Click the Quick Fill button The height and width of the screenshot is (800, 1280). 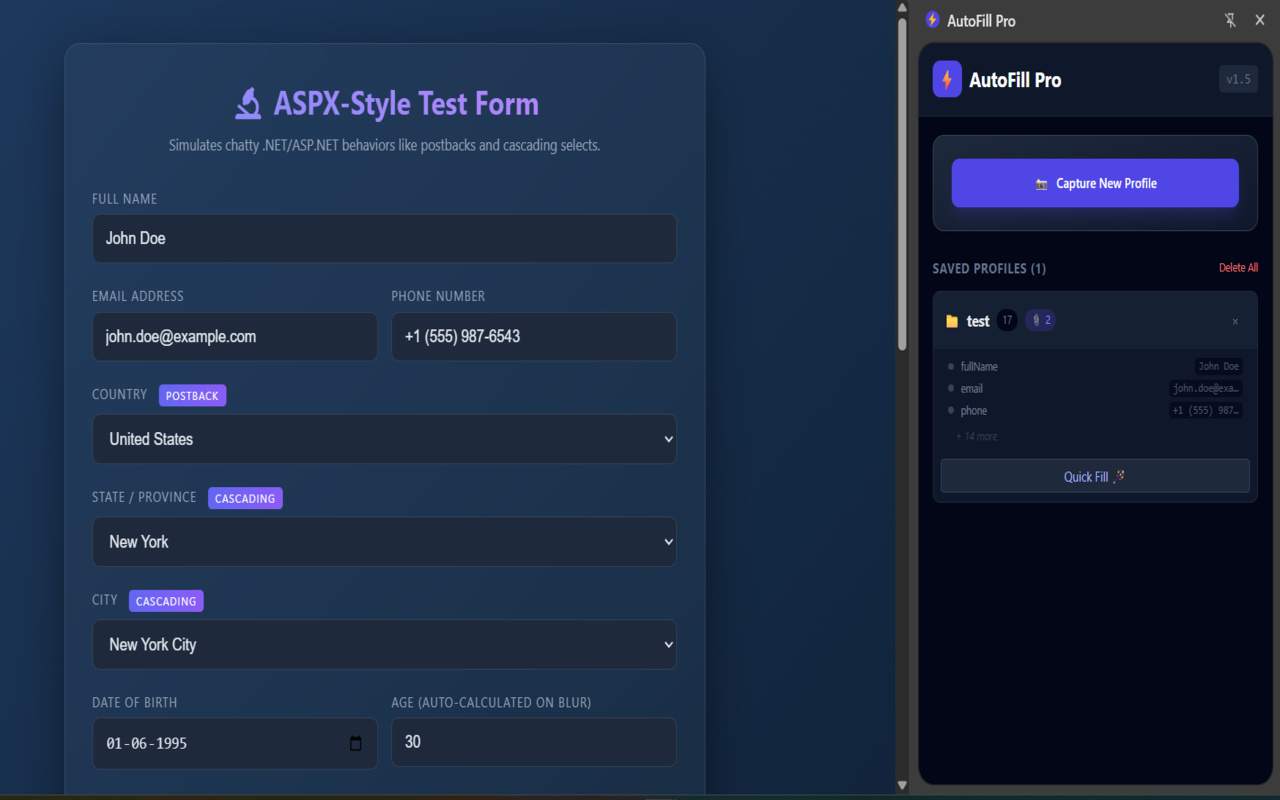[x=1095, y=476]
